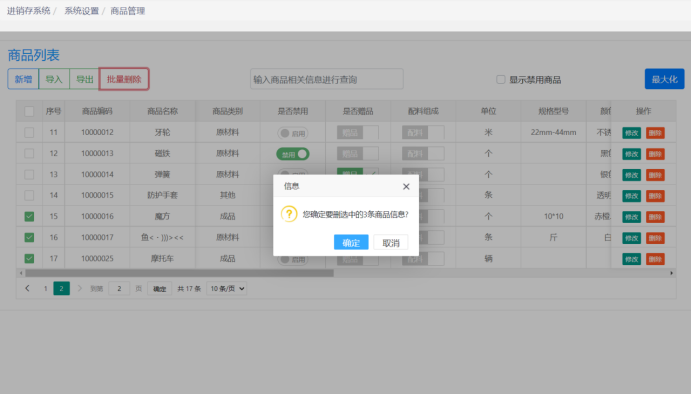Toggle the 启用 switch for 摩托车
Screen dimensions: 691x394
(293, 260)
